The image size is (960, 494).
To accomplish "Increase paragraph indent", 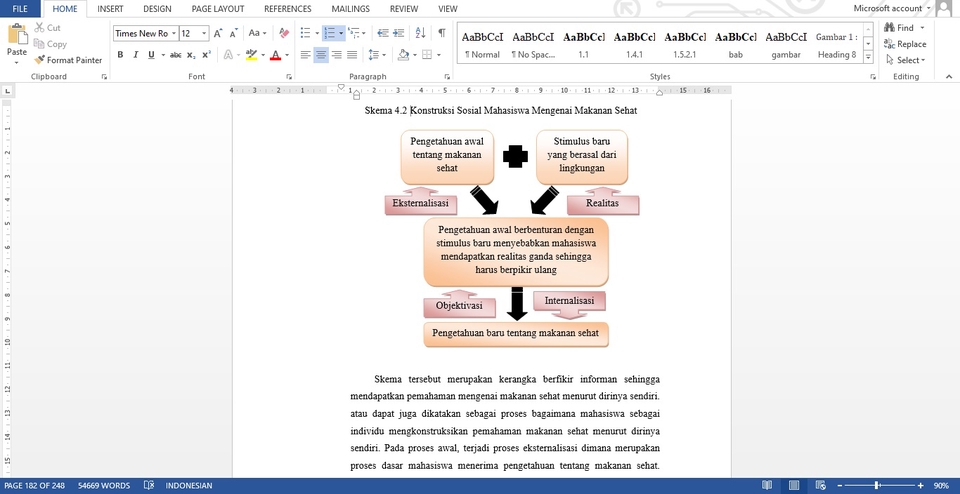I will point(399,33).
